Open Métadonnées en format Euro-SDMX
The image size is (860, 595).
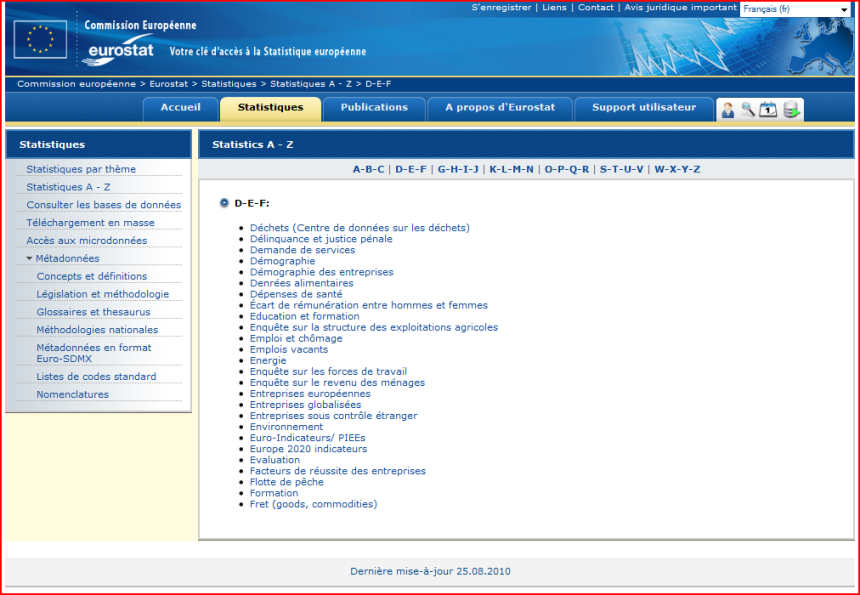94,353
